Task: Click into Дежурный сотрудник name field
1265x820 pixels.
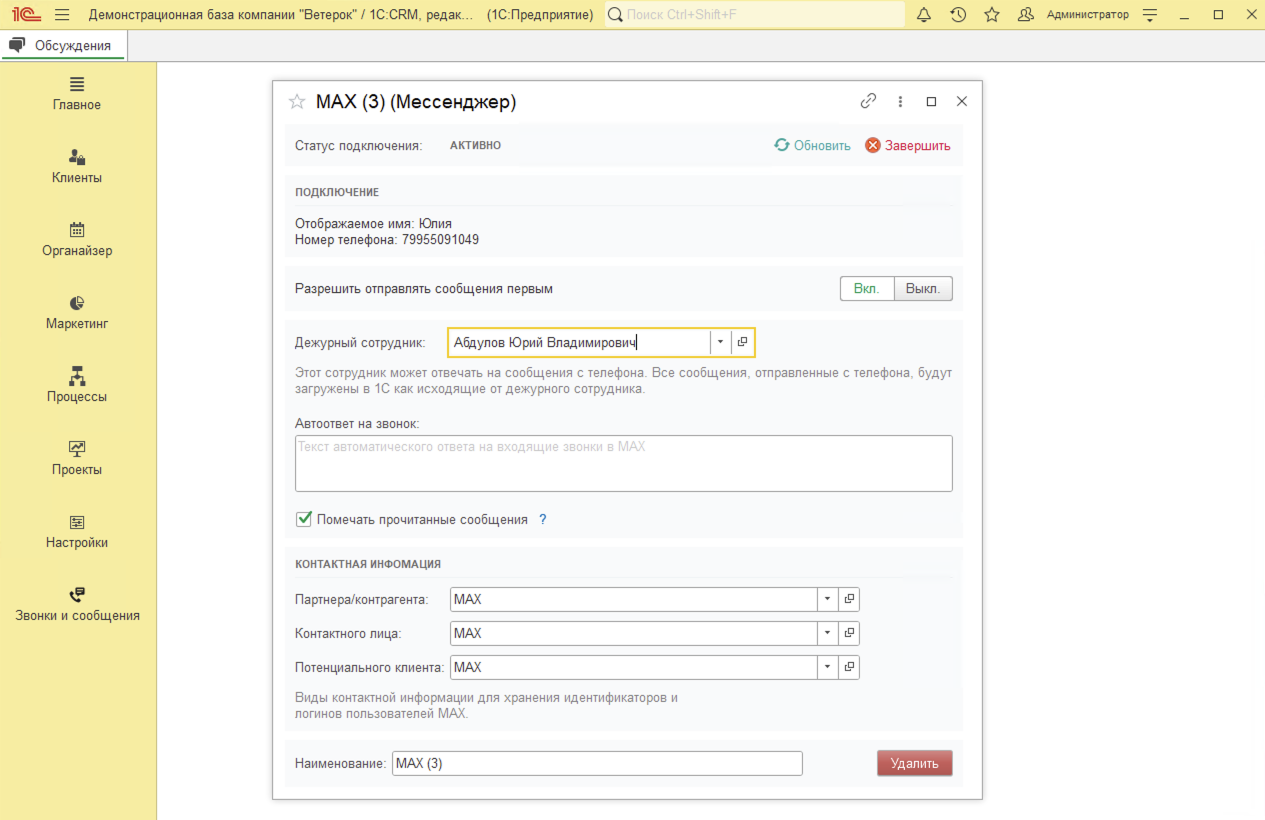Action: click(579, 342)
